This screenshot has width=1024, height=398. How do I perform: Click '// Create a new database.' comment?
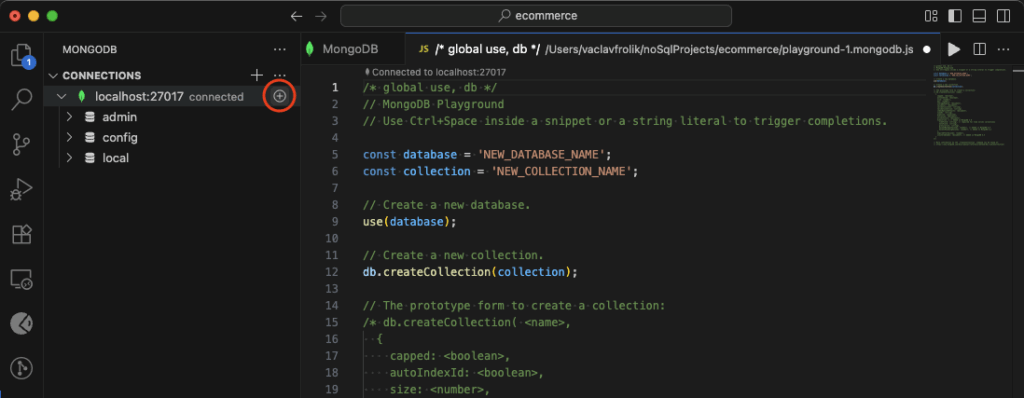pyautogui.click(x=447, y=205)
